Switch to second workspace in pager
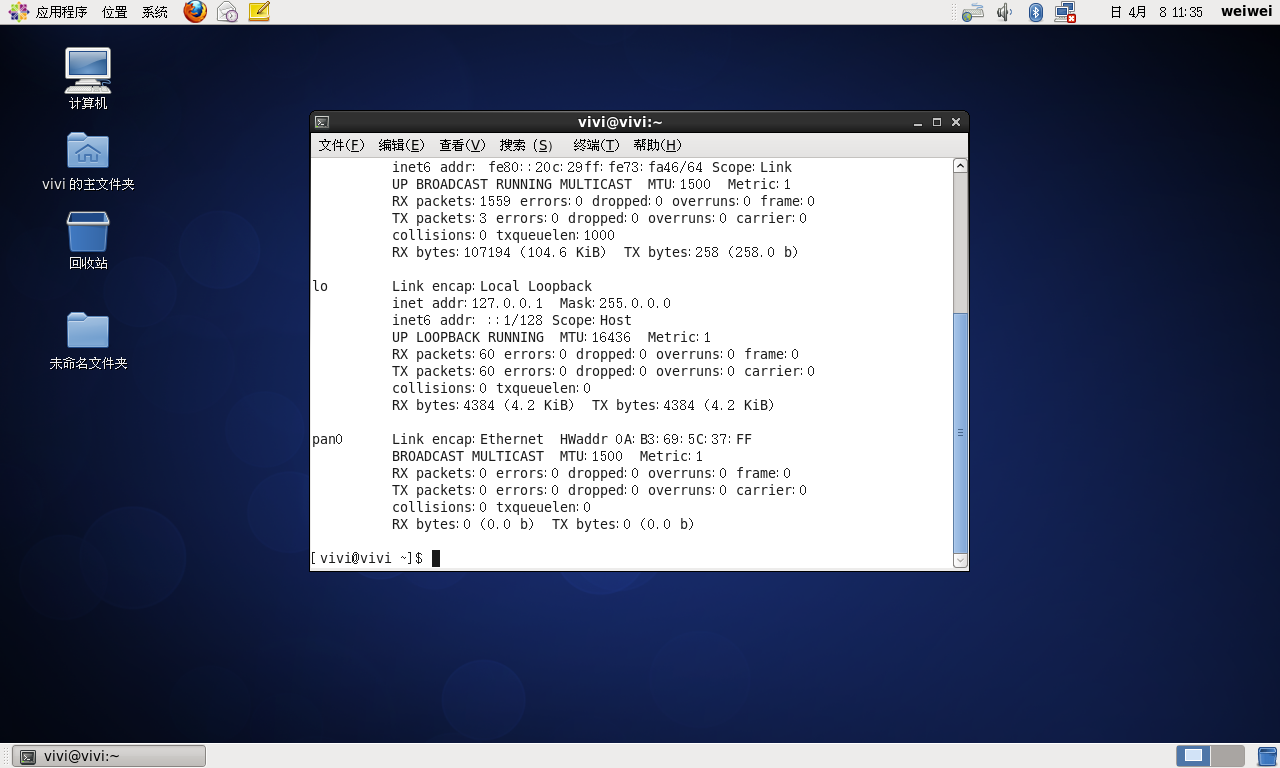Image resolution: width=1280 pixels, height=768 pixels. 1228,756
